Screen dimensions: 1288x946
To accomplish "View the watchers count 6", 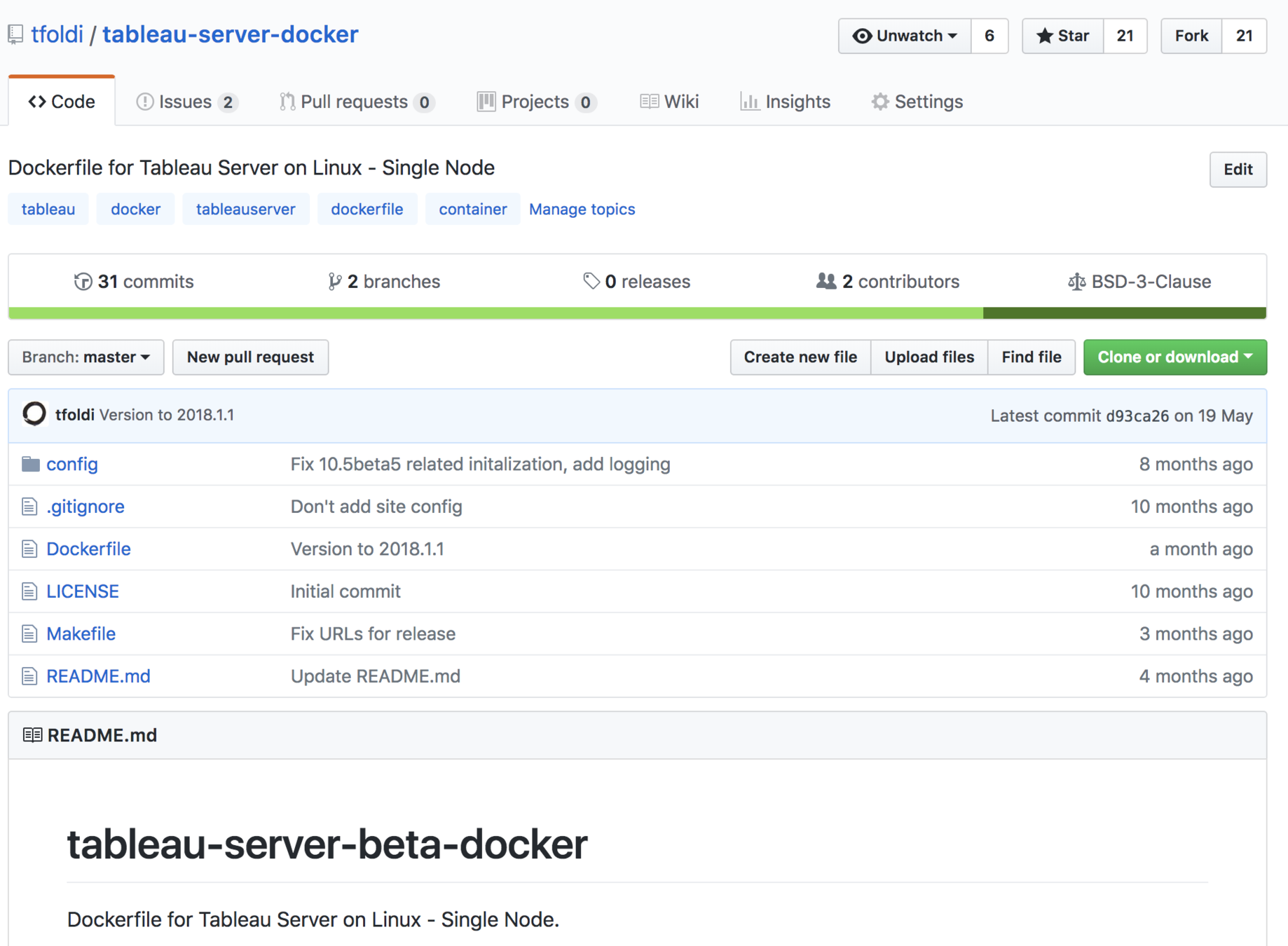I will (x=989, y=36).
